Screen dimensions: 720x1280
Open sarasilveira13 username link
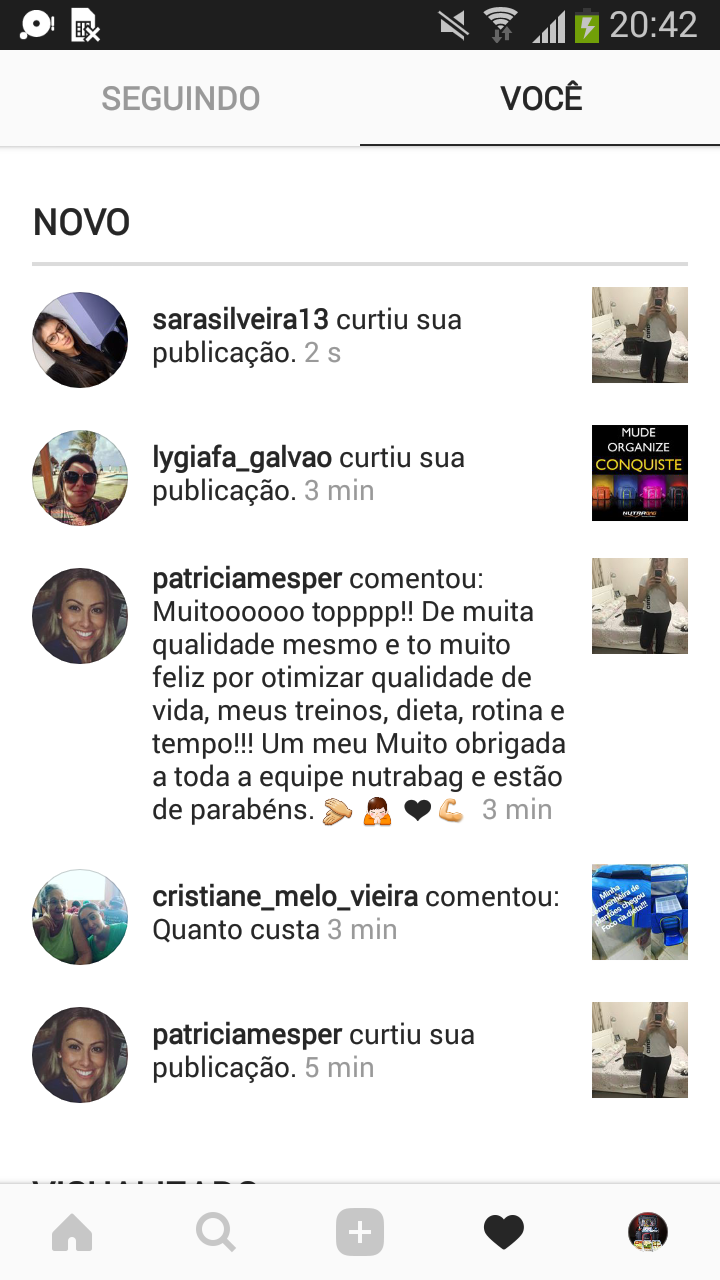click(x=240, y=320)
